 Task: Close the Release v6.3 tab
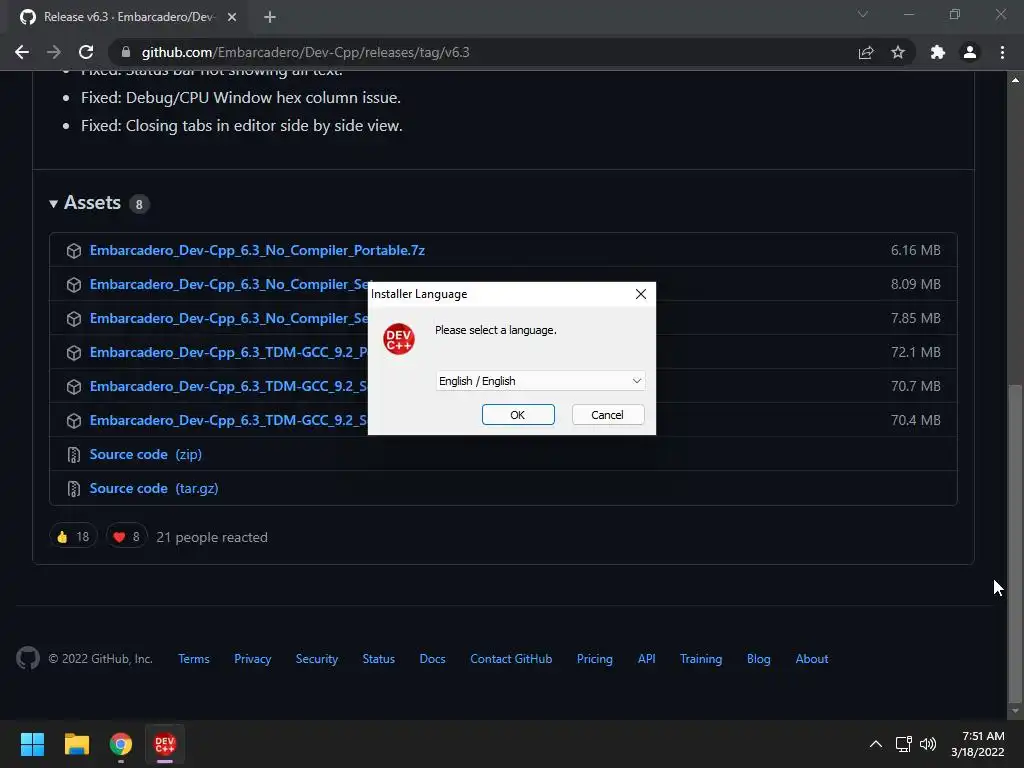click(x=232, y=17)
